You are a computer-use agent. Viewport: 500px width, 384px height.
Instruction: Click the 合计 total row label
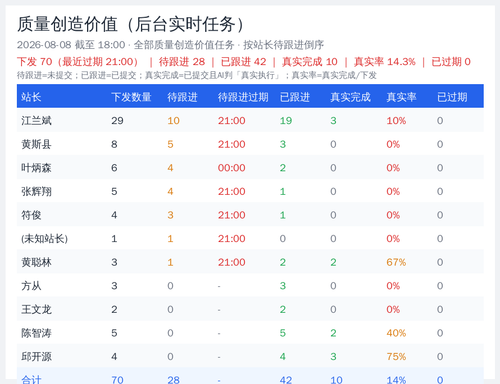point(31,380)
